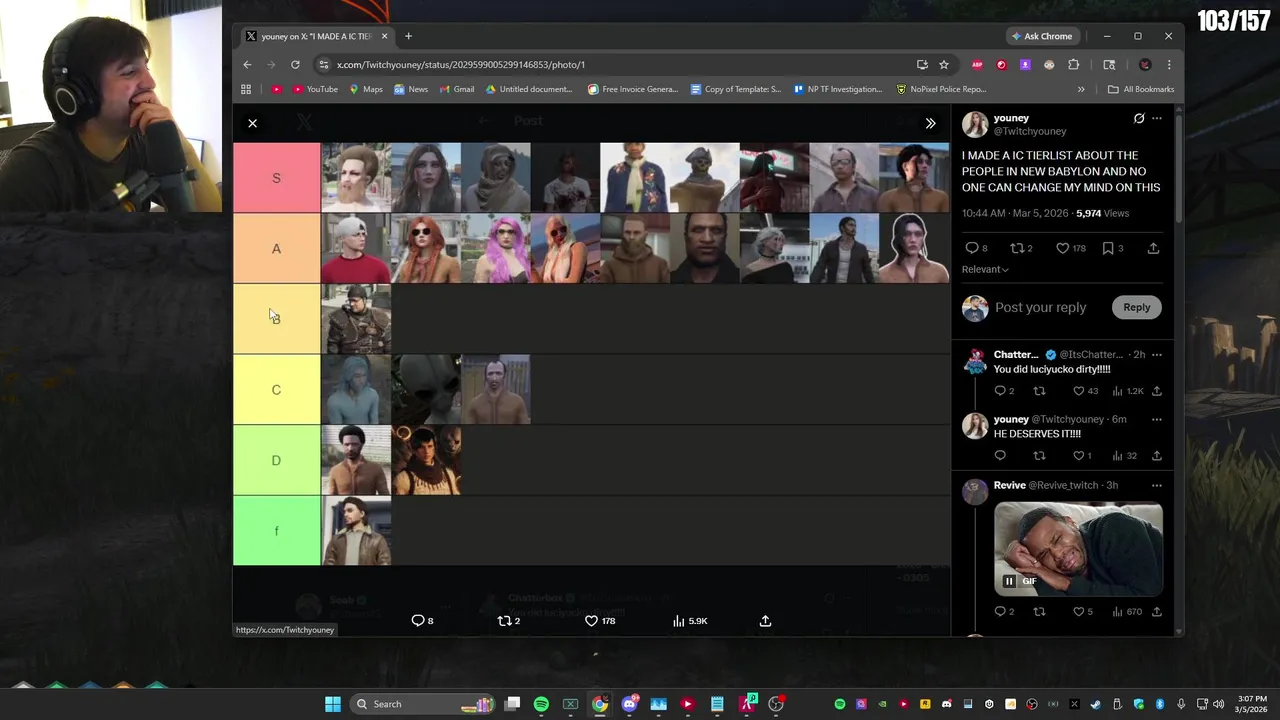Click the B tier yellow label
Image resolution: width=1280 pixels, height=720 pixels.
point(277,319)
